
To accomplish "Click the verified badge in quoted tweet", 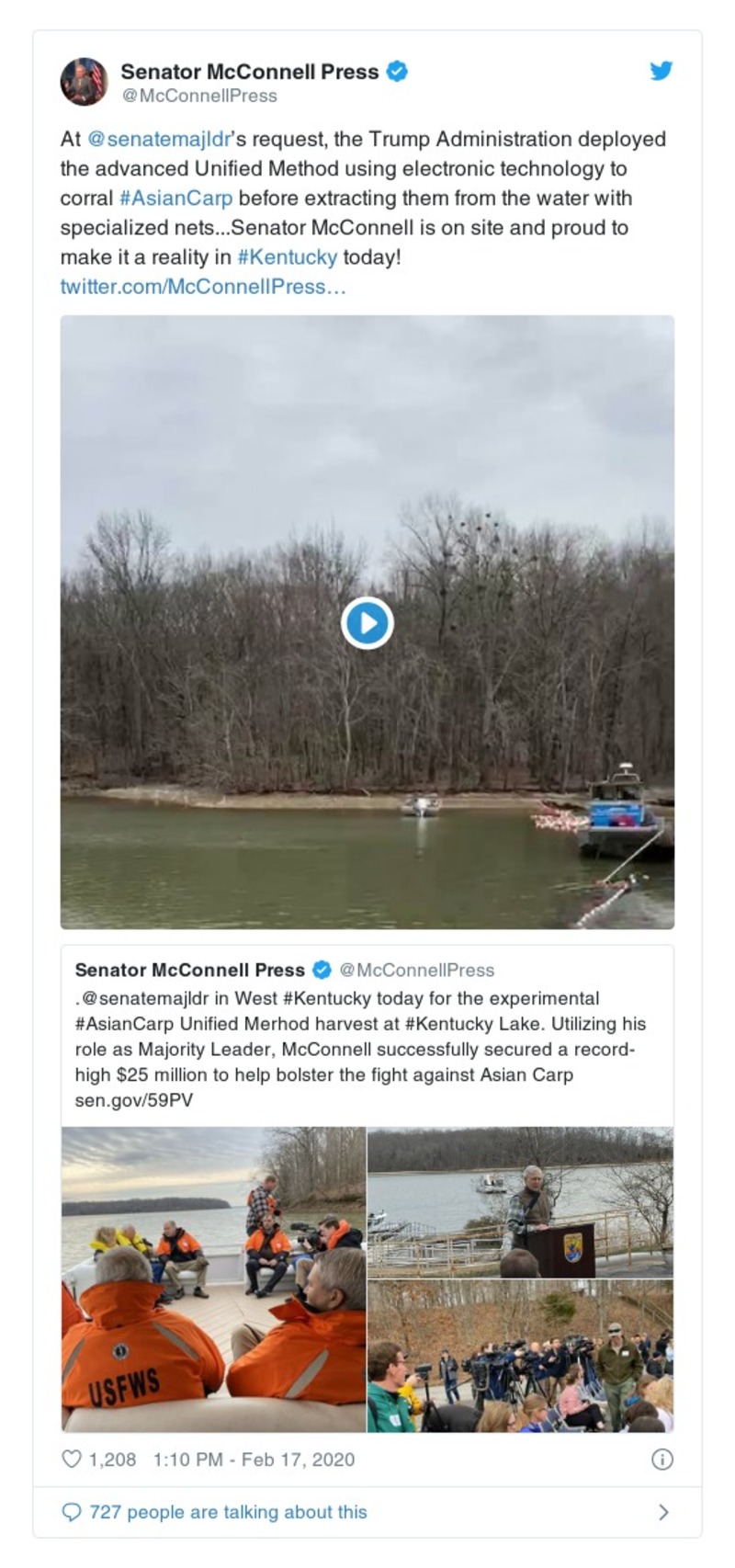I will point(322,970).
